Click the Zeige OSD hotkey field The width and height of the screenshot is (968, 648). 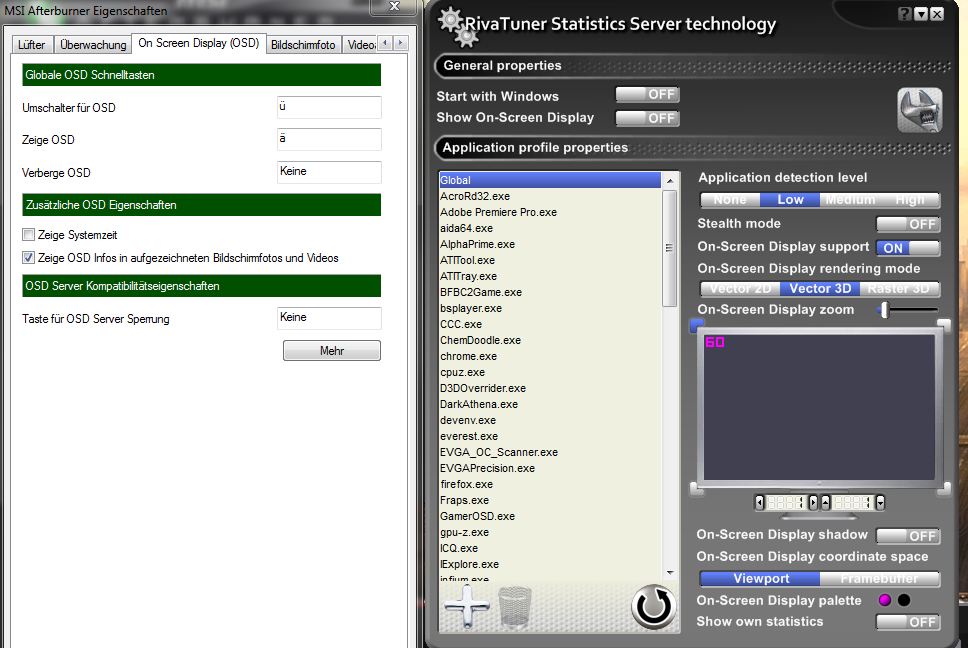point(329,139)
